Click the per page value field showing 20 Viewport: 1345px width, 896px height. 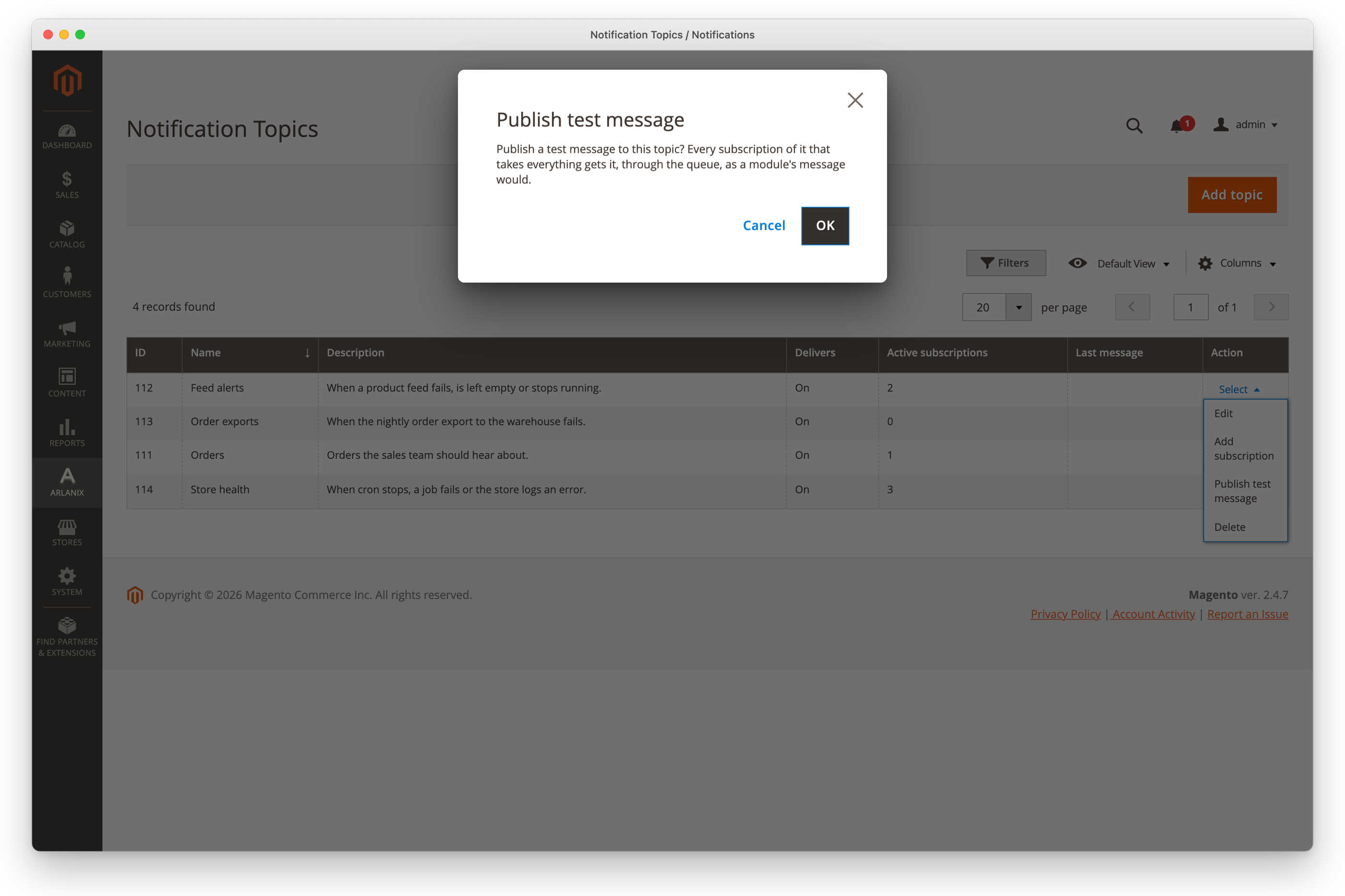(x=984, y=307)
